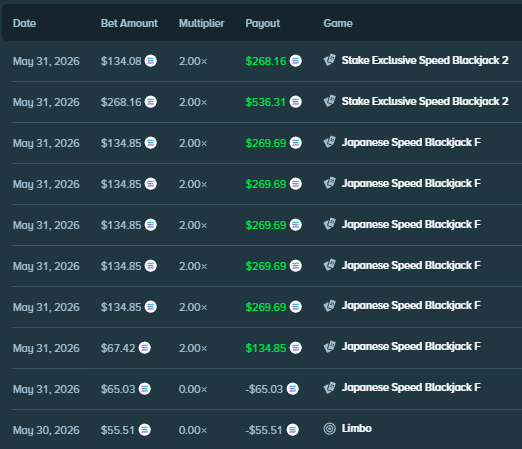Click the coin icon beside $67.42 bet
Image resolution: width=522 pixels, height=449 pixels.
145,348
